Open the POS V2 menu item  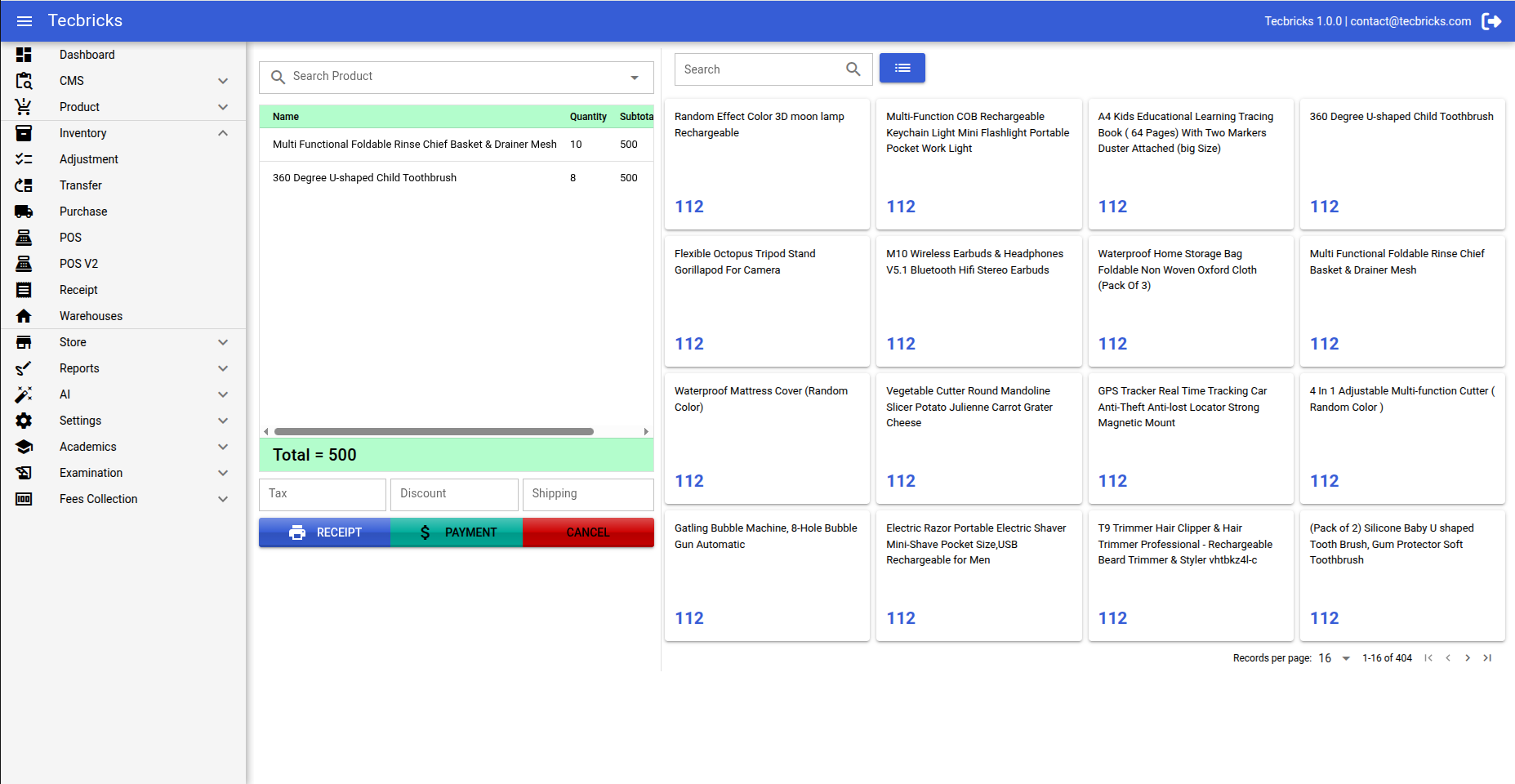pyautogui.click(x=123, y=264)
